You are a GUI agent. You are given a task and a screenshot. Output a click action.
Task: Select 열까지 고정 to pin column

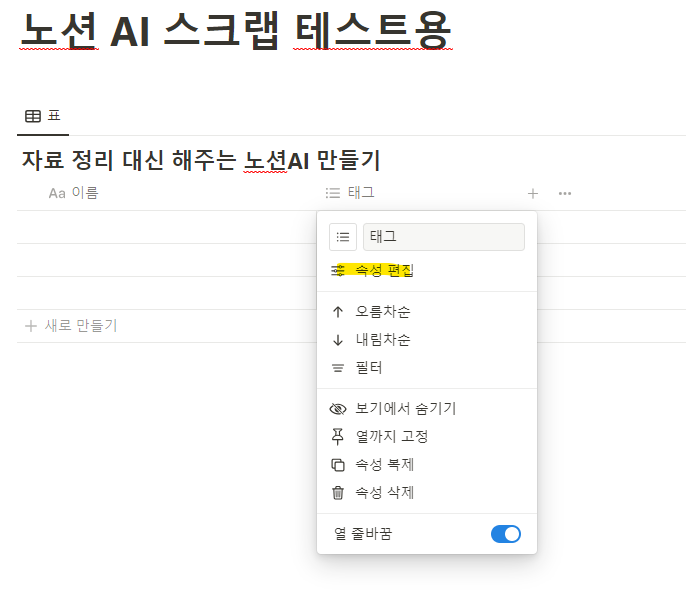(x=427, y=437)
